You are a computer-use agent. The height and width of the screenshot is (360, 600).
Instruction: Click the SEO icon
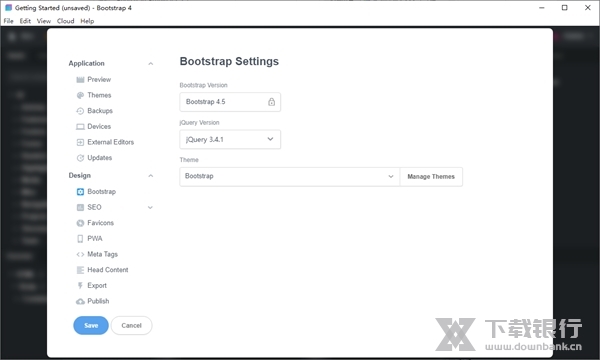pyautogui.click(x=80, y=207)
